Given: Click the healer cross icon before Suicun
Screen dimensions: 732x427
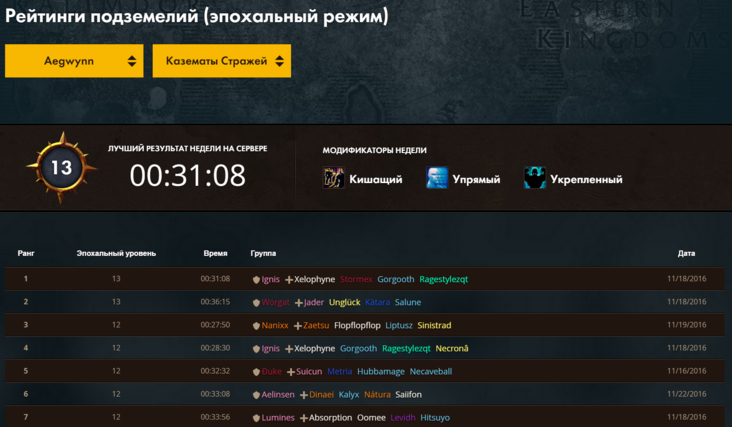Looking at the screenshot, I should 291,372.
